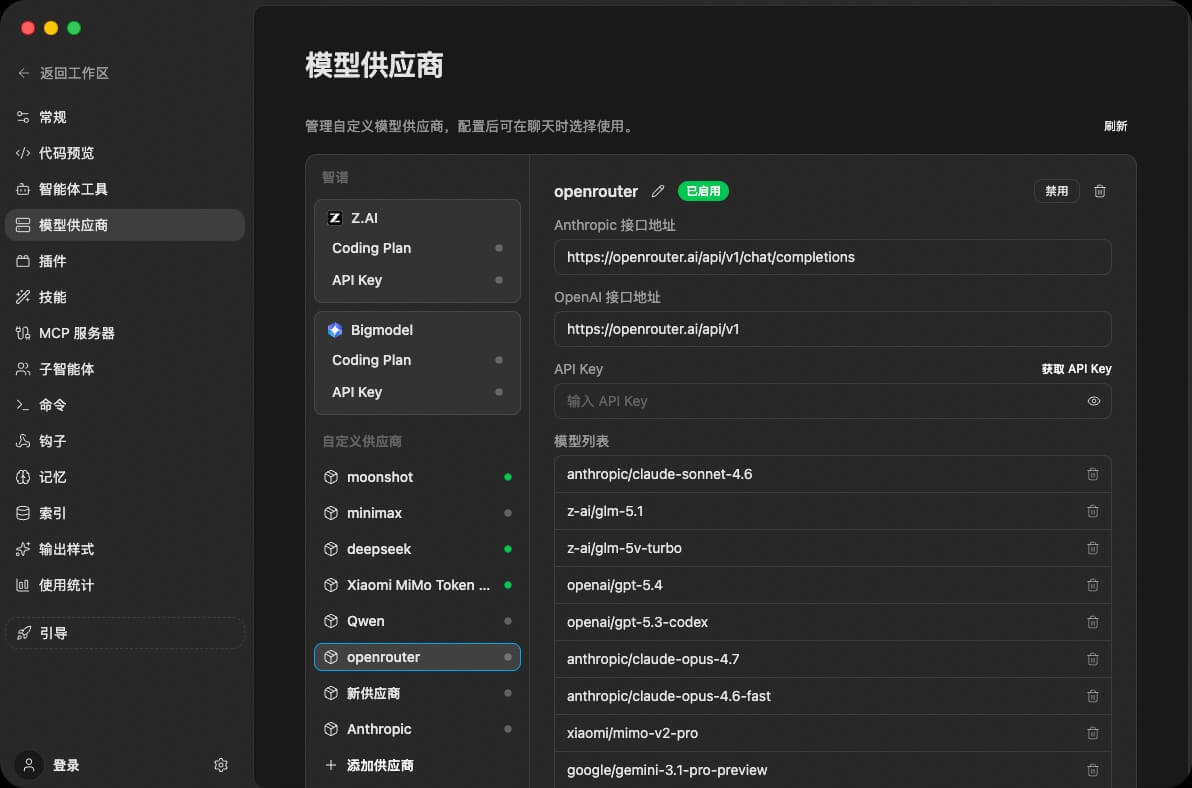Image resolution: width=1192 pixels, height=788 pixels.
Task: Select Z.AI Coding Plan entry
Action: click(417, 248)
